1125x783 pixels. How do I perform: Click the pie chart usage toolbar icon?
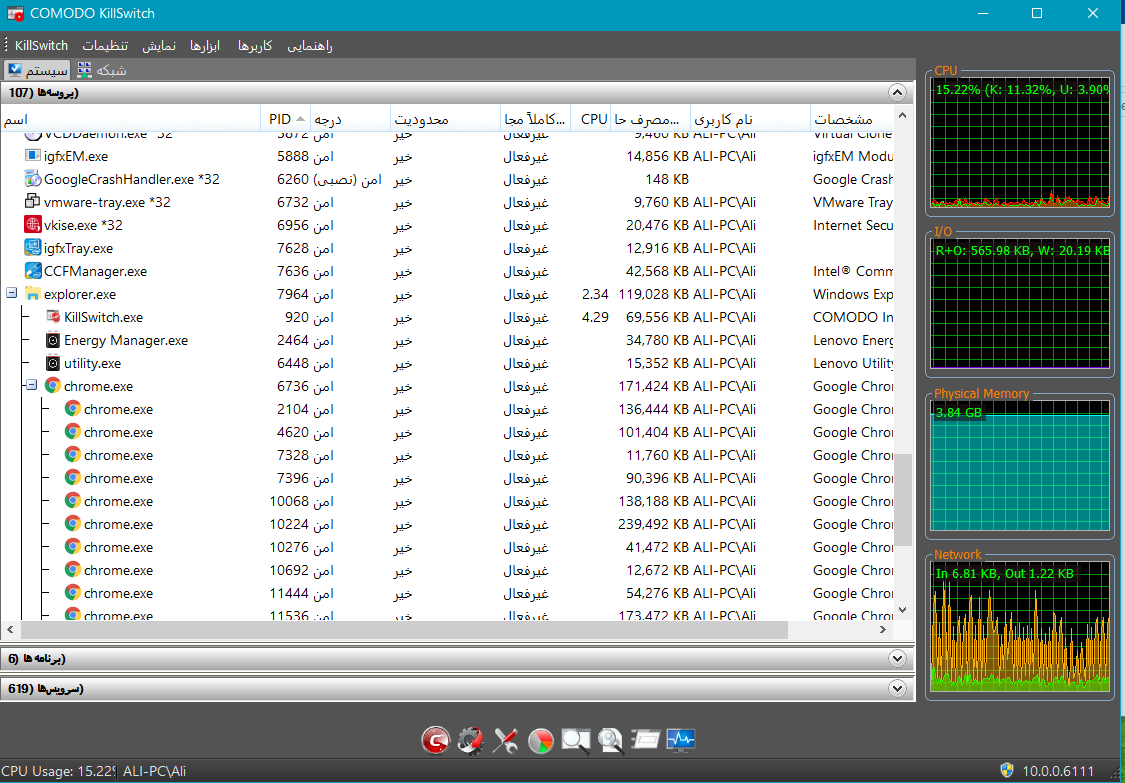(540, 740)
